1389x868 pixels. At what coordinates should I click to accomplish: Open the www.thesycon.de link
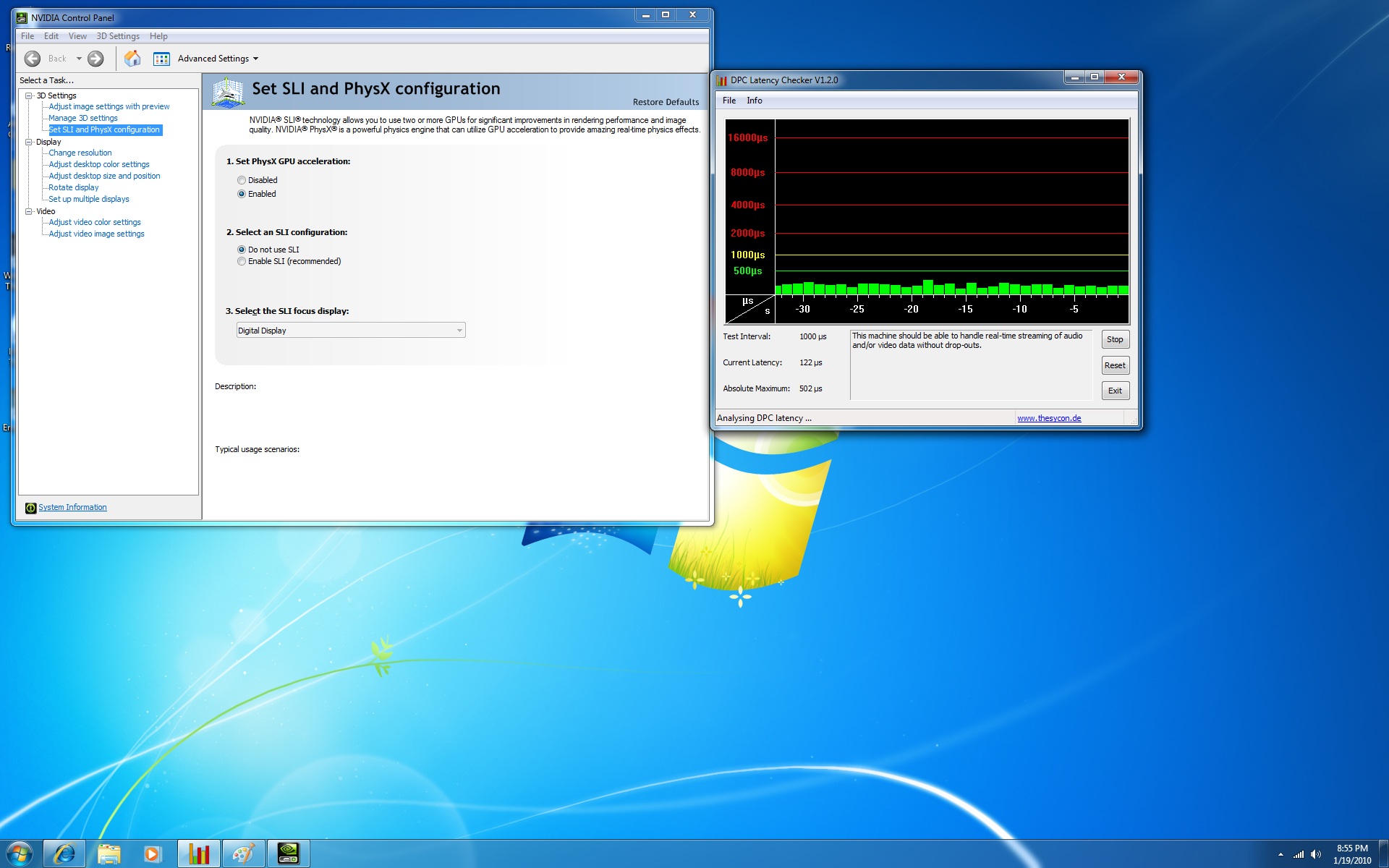(1049, 418)
